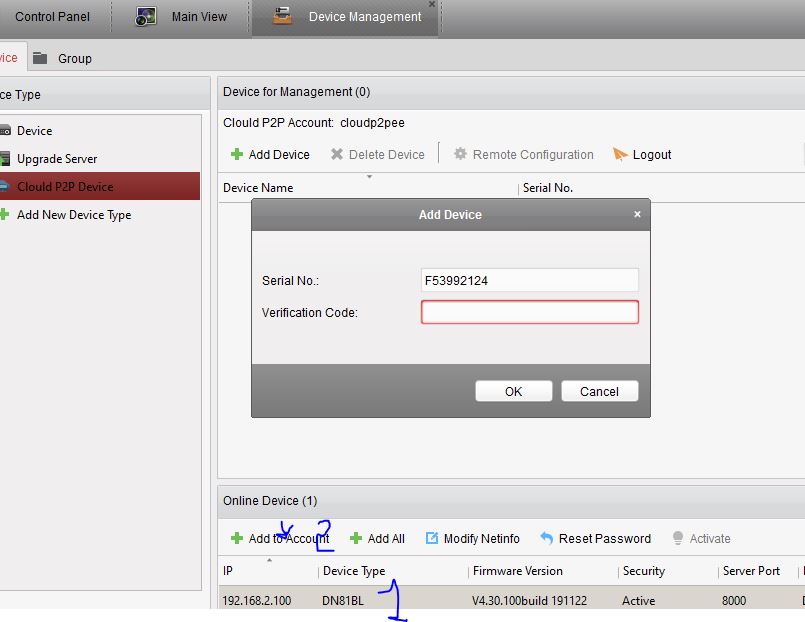The height and width of the screenshot is (622, 805).
Task: Confirm with the OK button
Action: (513, 392)
